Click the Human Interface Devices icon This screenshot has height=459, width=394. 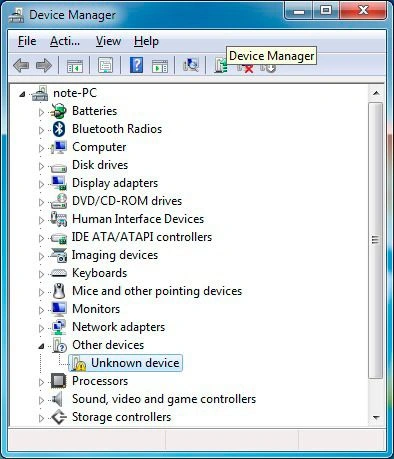59,219
